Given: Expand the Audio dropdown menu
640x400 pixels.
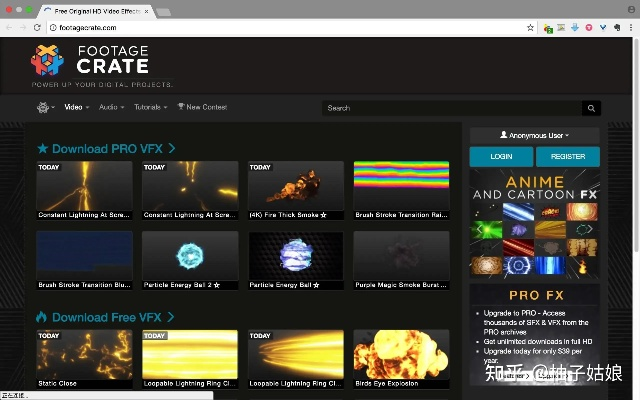Looking at the screenshot, I should pos(111,107).
